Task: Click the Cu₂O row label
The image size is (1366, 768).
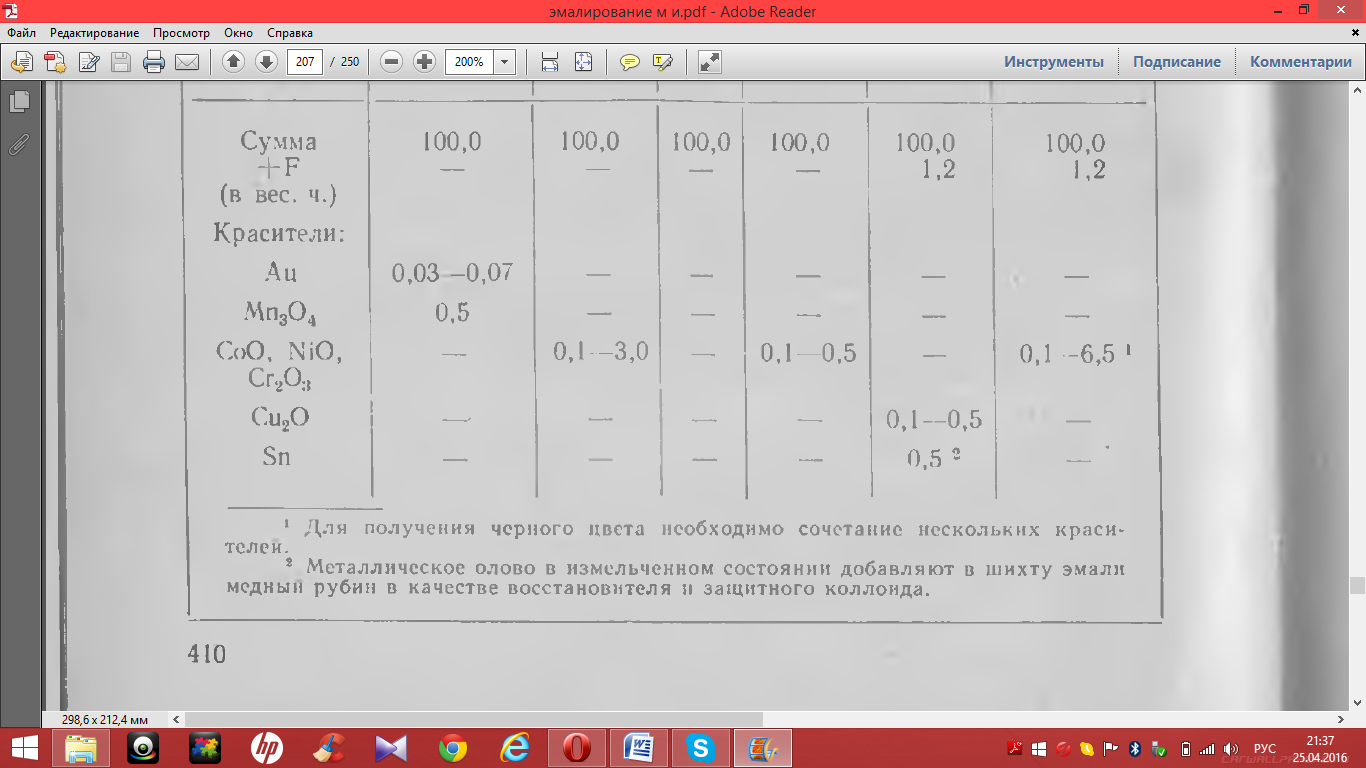Action: 280,418
